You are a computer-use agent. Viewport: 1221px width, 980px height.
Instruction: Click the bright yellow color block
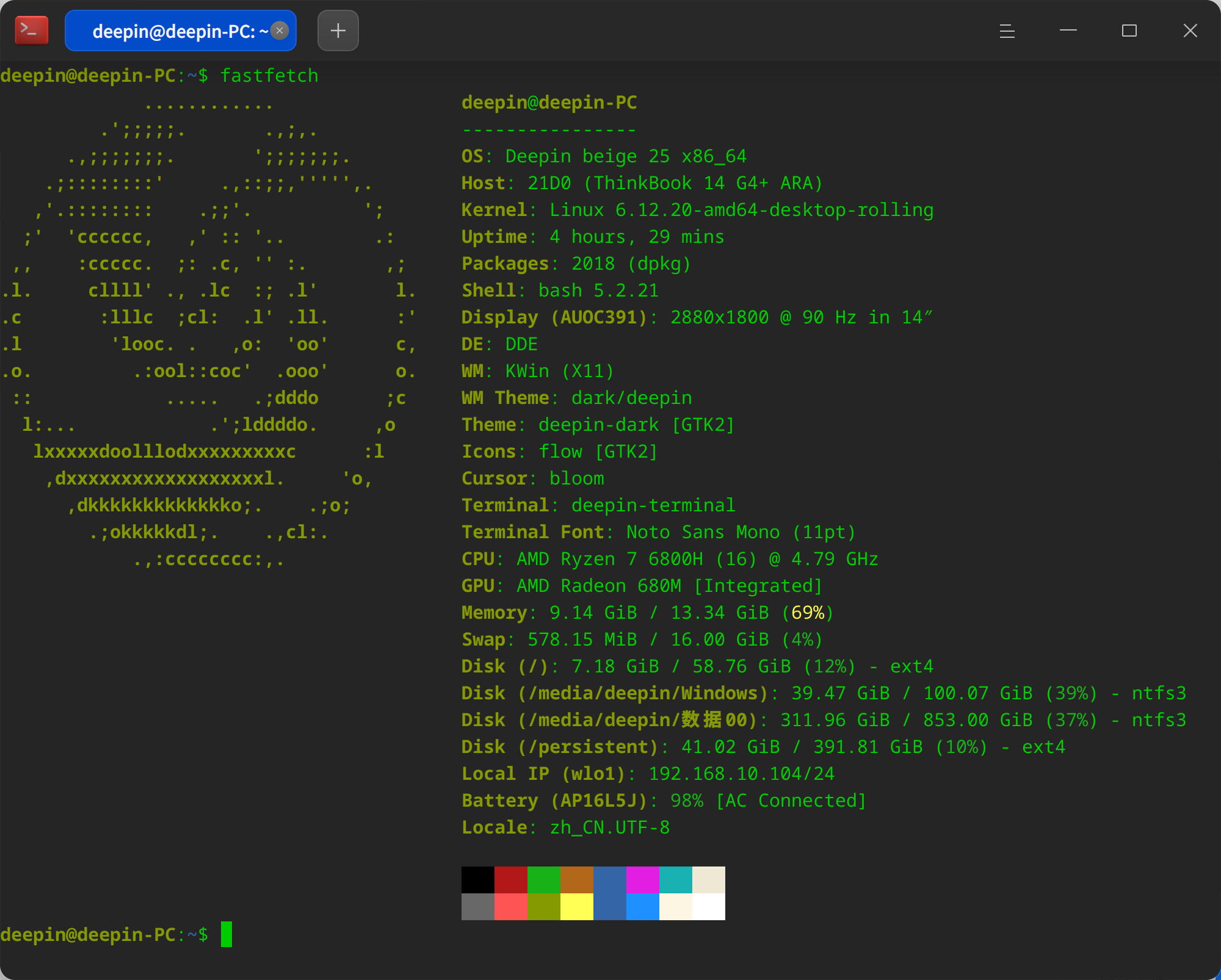point(577,907)
